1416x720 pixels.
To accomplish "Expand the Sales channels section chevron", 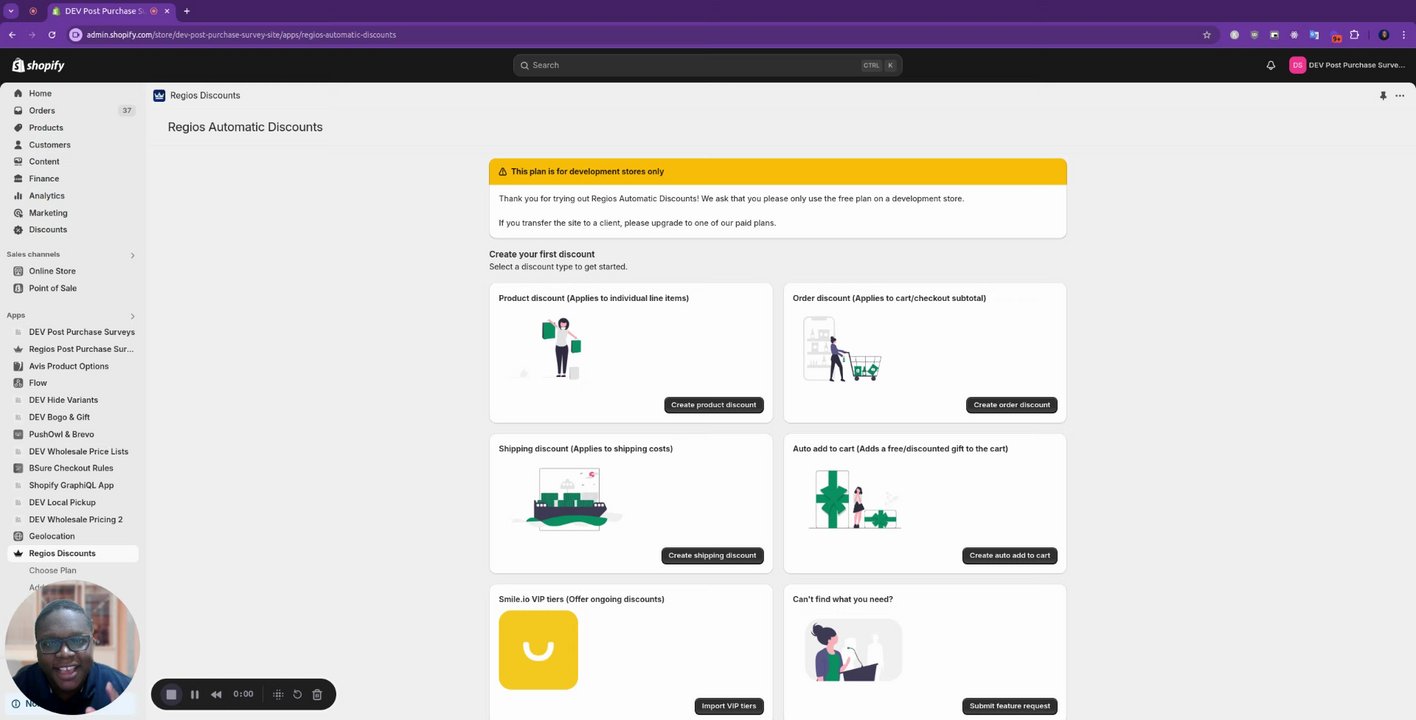I will tap(132, 255).
